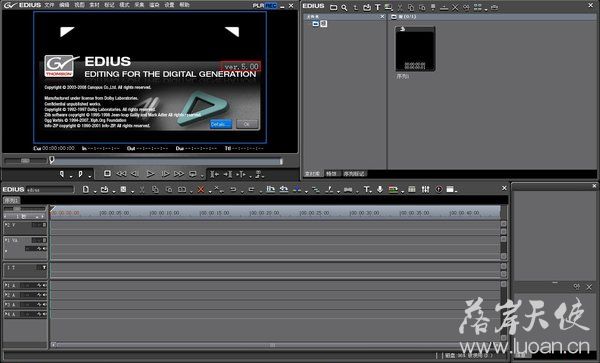Click the new sequence icon on timeline toolbar

click(86, 189)
